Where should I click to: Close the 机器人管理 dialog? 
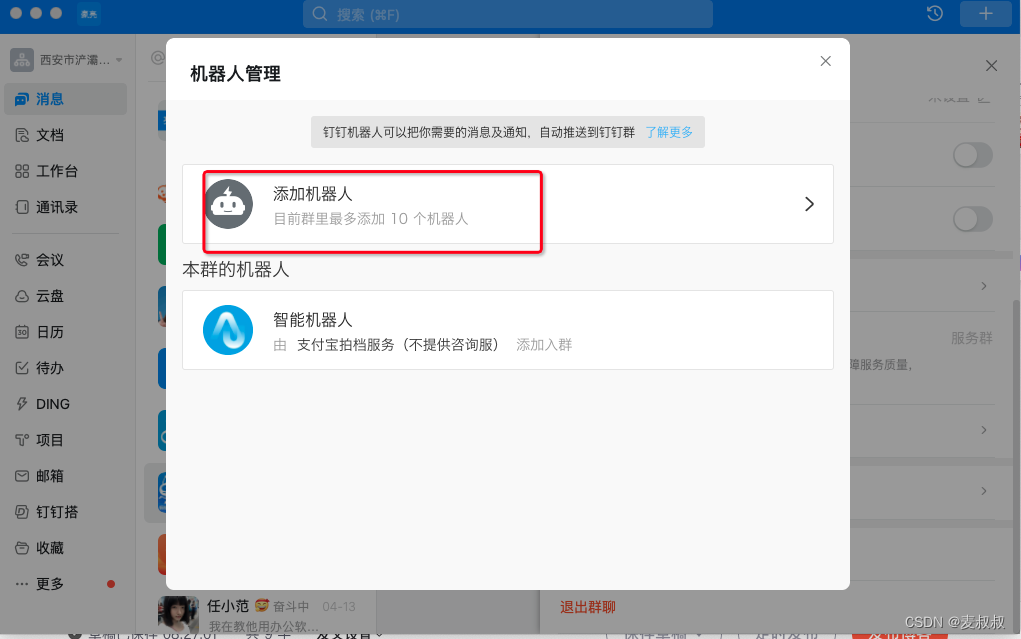pyautogui.click(x=825, y=61)
